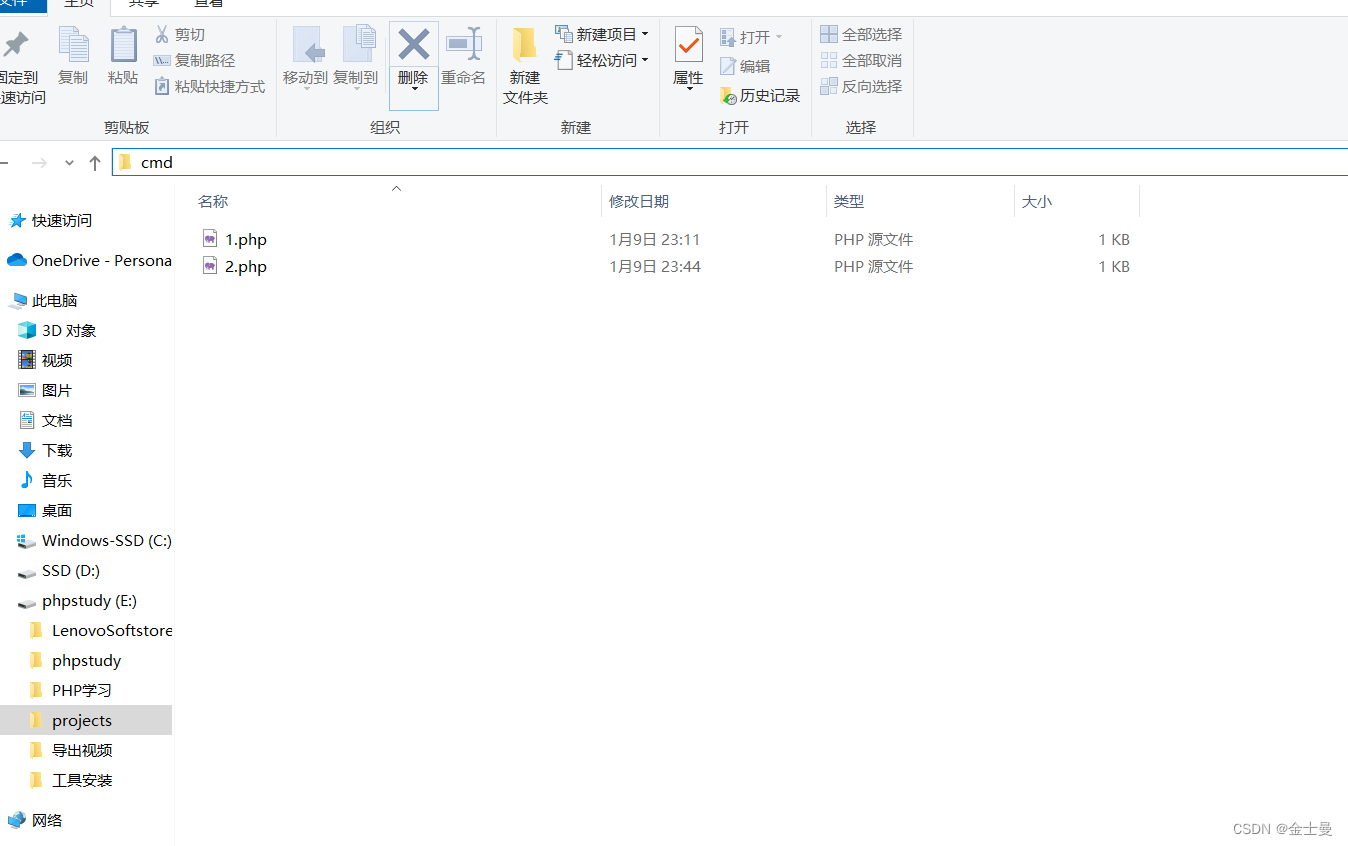
Task: Open the LenovoSoftstore folder
Action: coord(111,631)
